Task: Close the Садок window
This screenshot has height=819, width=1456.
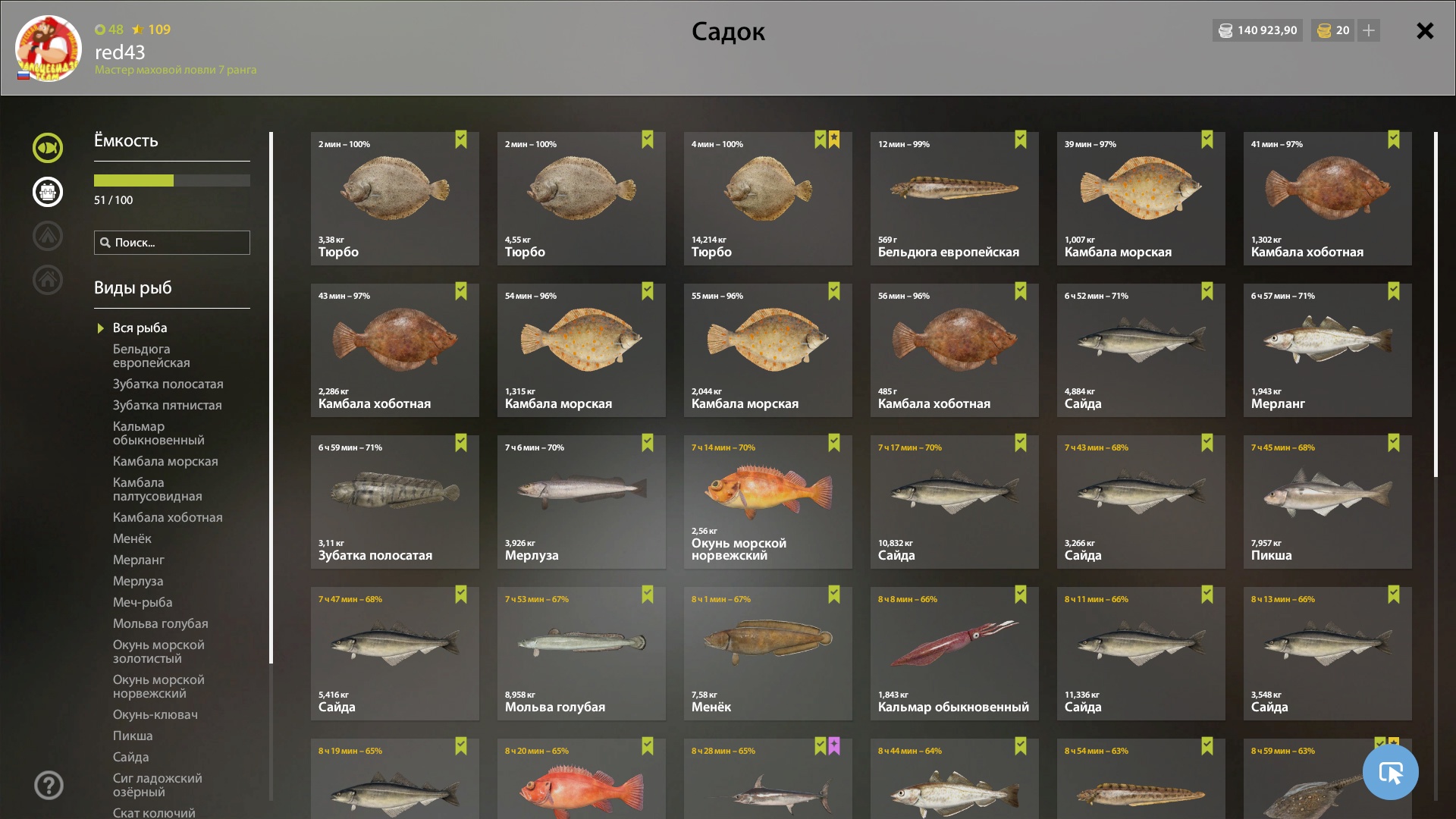Action: click(x=1425, y=30)
